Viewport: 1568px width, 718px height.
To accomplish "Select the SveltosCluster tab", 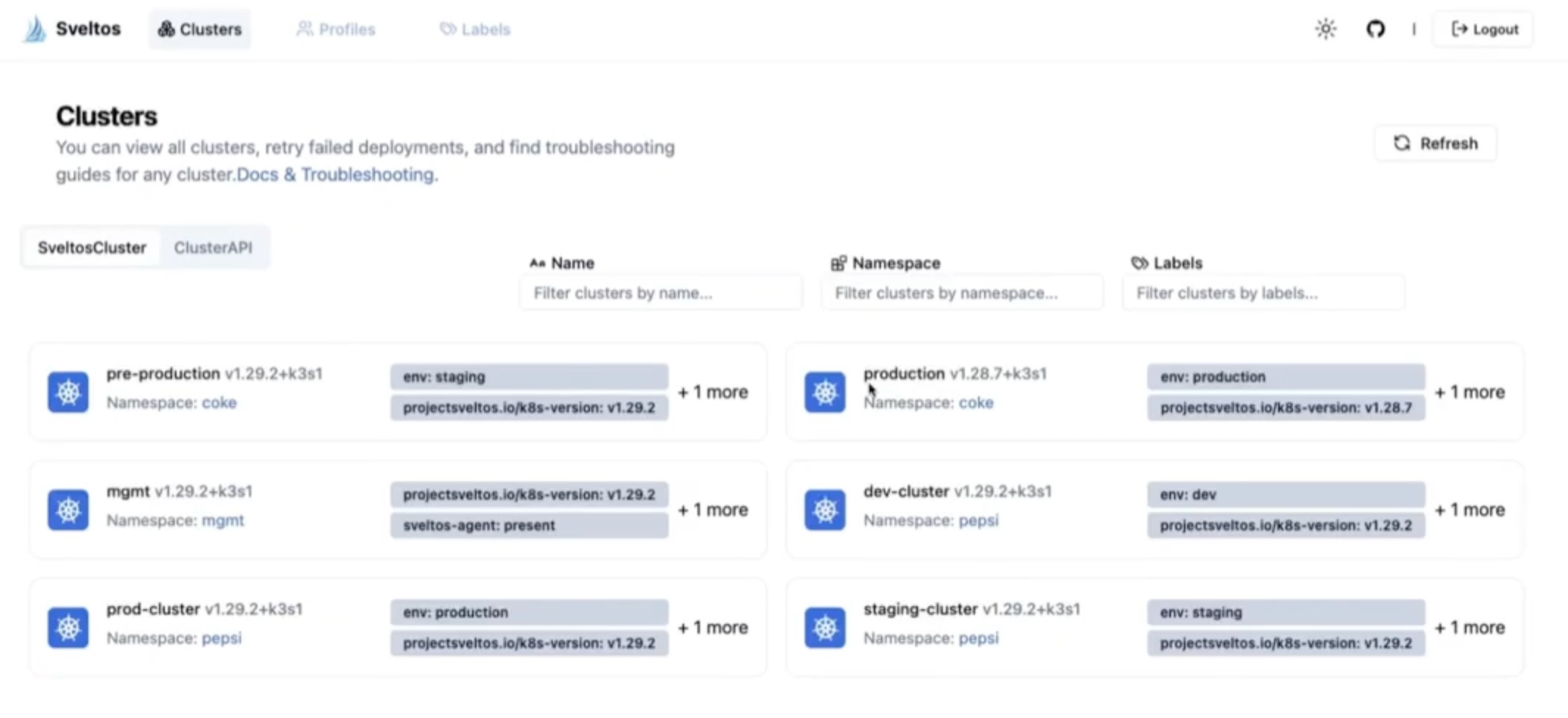I will coord(92,248).
